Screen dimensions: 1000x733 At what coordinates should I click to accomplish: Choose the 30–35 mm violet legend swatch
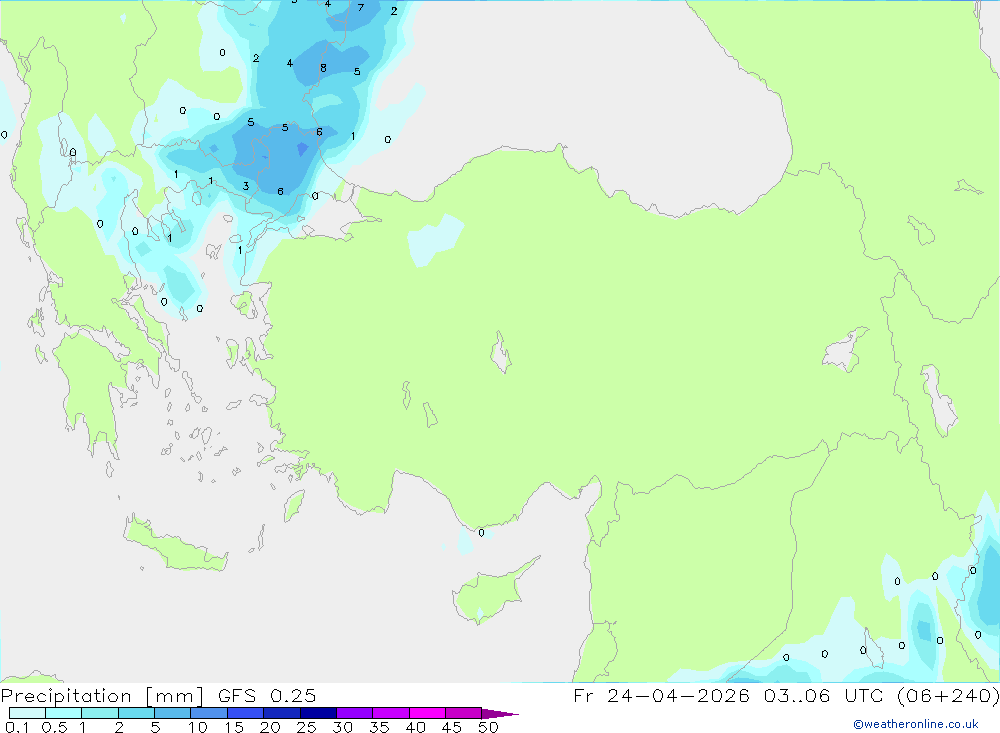pos(355,713)
